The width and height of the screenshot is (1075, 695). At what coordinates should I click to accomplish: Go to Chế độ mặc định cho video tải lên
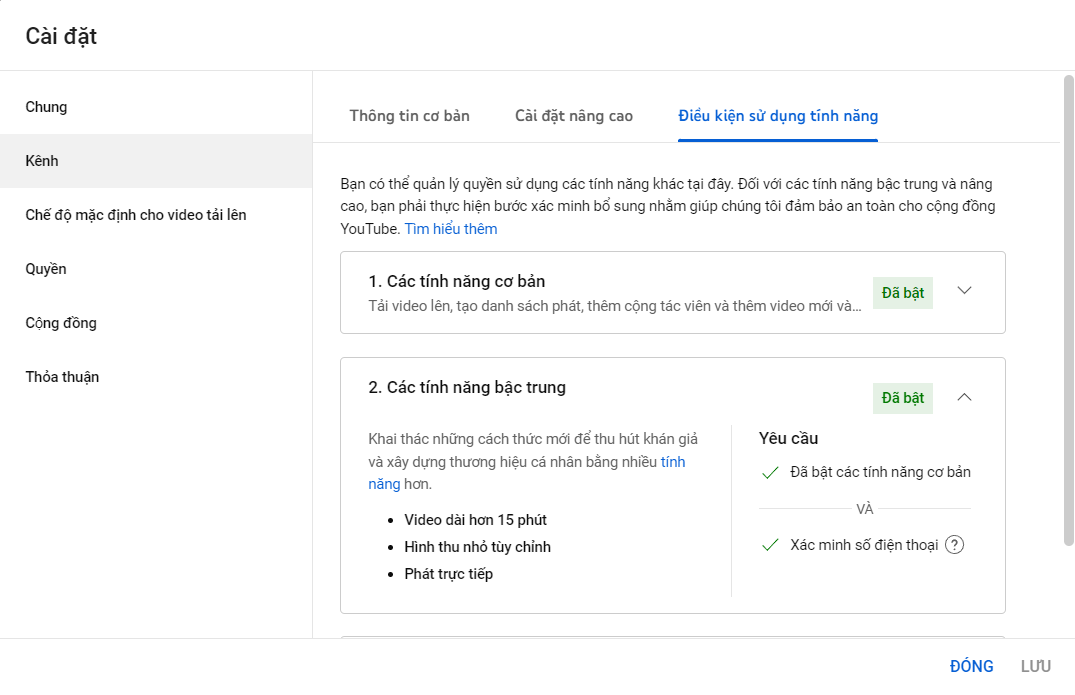point(136,215)
